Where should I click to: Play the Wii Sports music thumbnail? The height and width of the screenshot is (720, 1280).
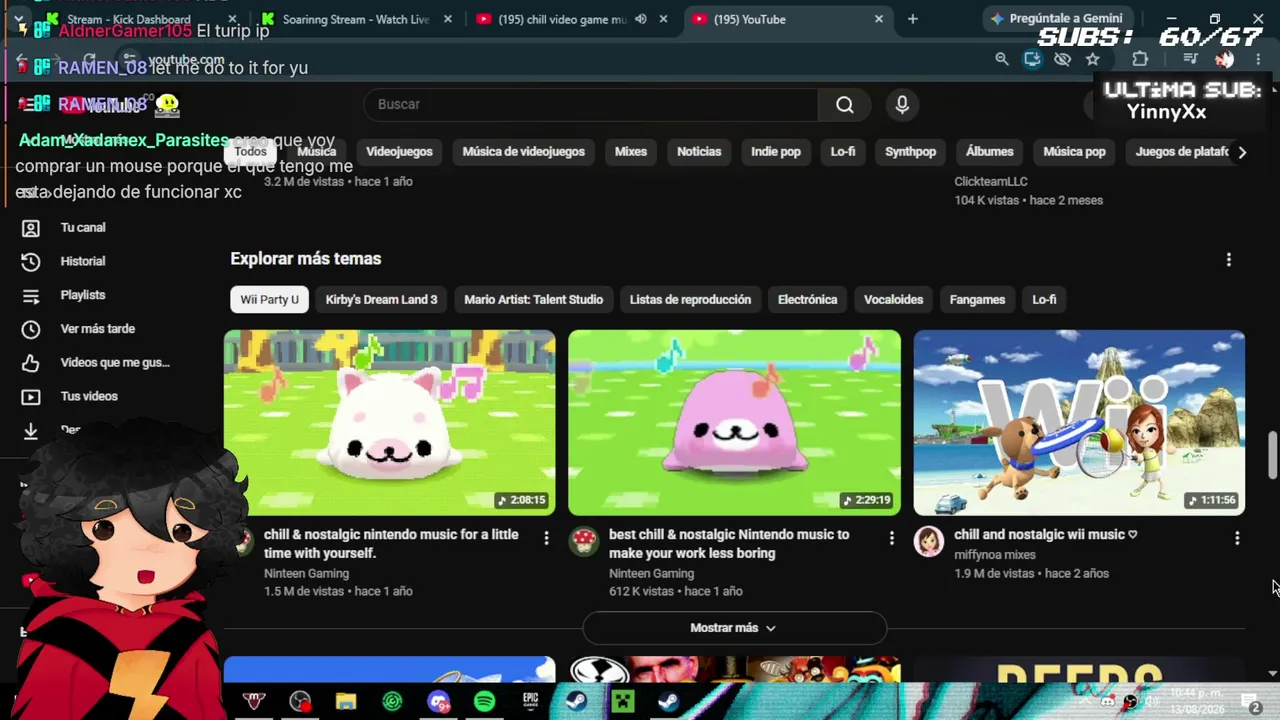point(1079,423)
